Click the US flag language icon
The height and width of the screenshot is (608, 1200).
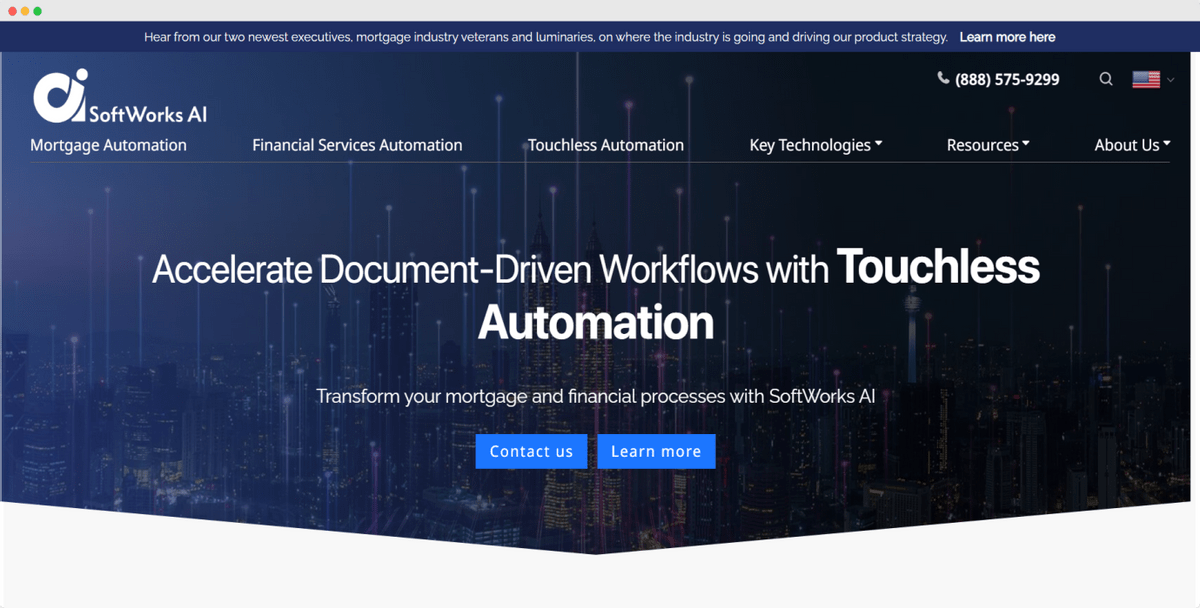1146,79
